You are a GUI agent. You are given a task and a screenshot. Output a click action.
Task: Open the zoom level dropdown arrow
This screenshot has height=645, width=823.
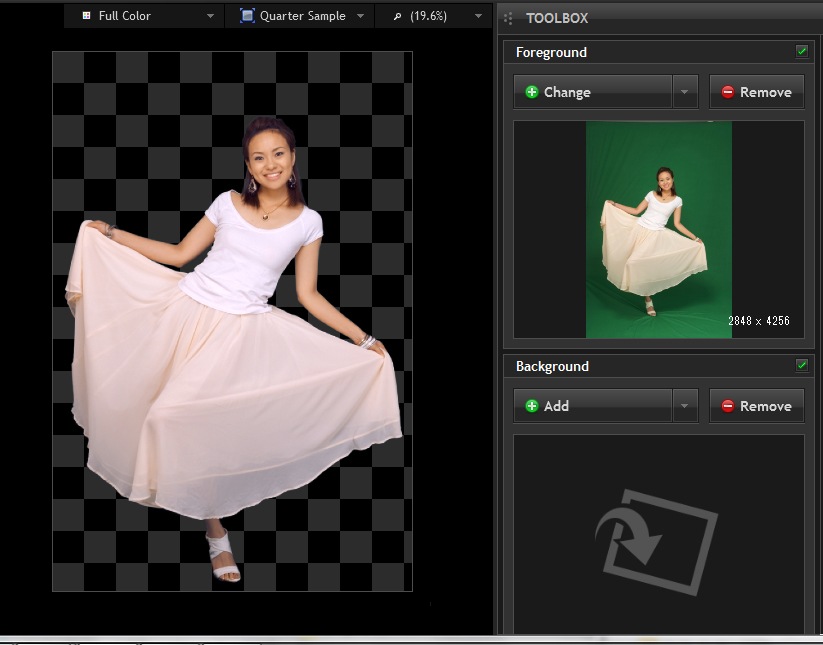click(x=478, y=17)
